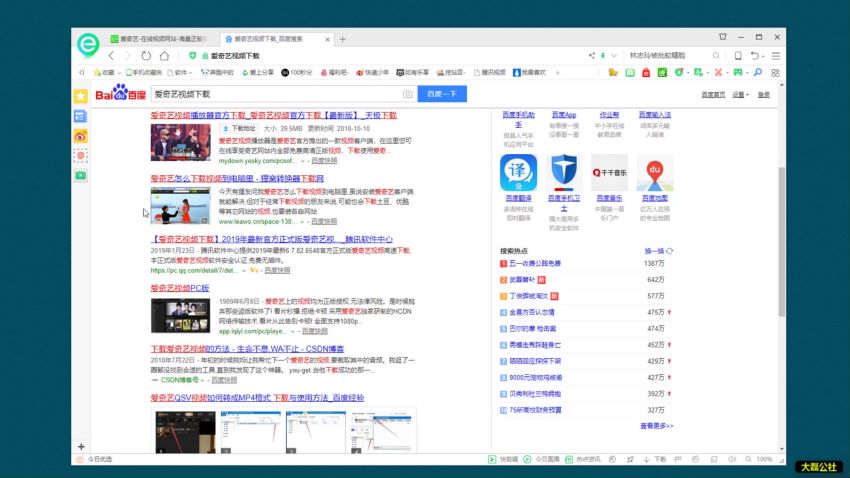Open the QSV to MP4 Baidu Jingyan link
850x478 pixels.
click(257, 397)
